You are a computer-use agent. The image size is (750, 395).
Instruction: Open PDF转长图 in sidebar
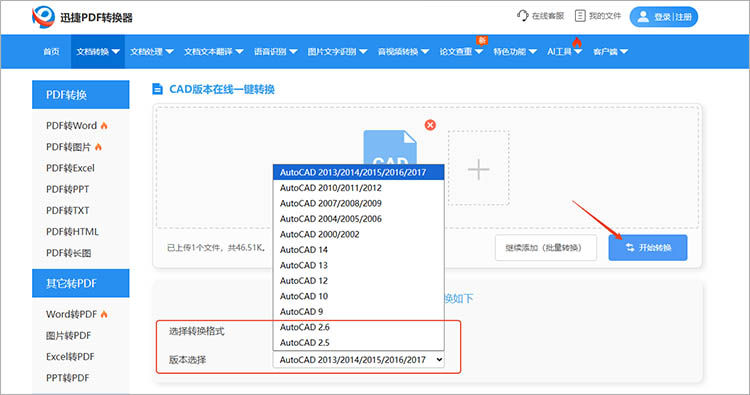[x=68, y=253]
